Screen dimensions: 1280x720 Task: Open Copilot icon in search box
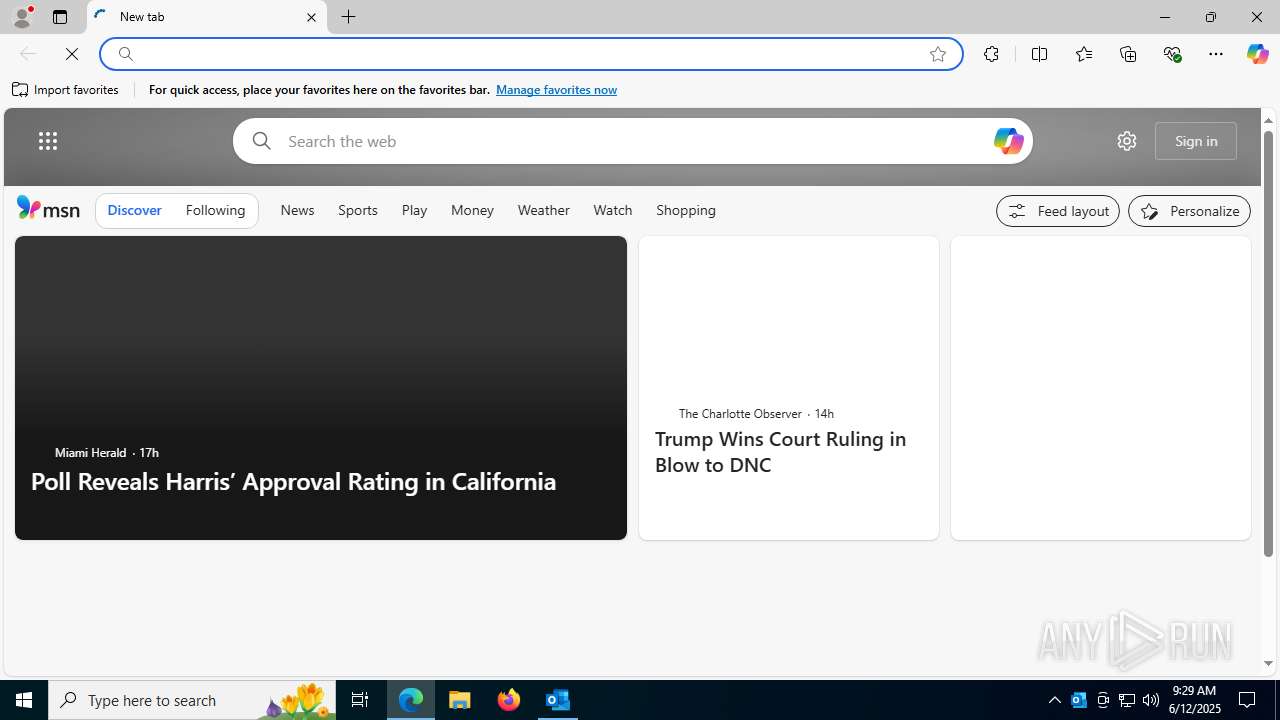[1008, 141]
